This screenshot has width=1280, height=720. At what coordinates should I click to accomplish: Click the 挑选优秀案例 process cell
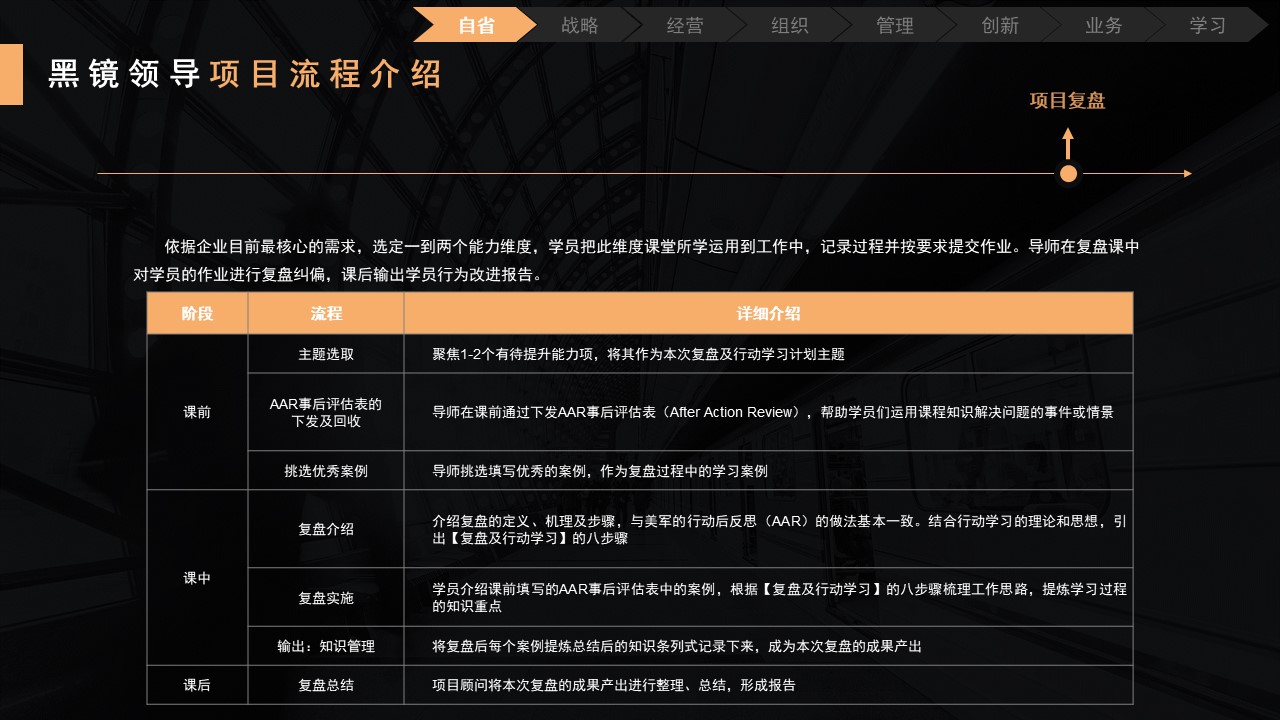(x=326, y=470)
